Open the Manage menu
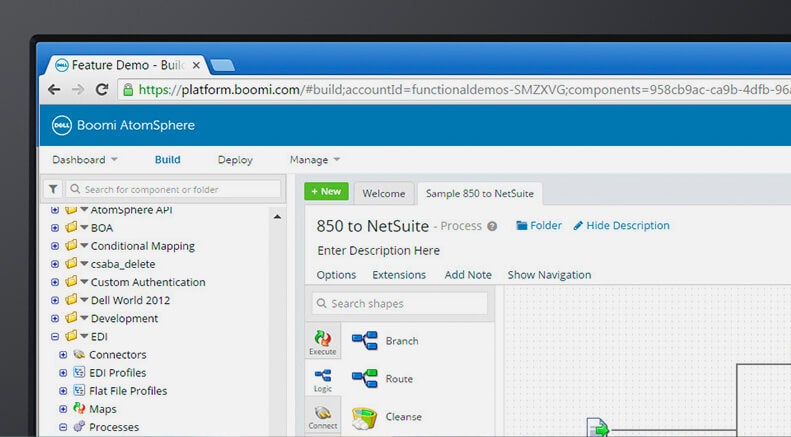791x437 pixels. [x=315, y=160]
